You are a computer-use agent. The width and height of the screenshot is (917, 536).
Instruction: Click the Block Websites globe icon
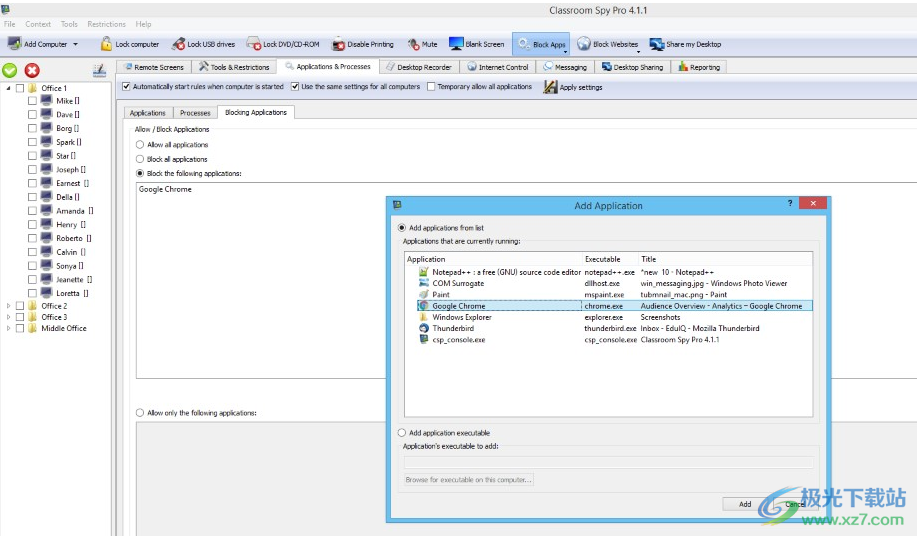click(x=584, y=44)
